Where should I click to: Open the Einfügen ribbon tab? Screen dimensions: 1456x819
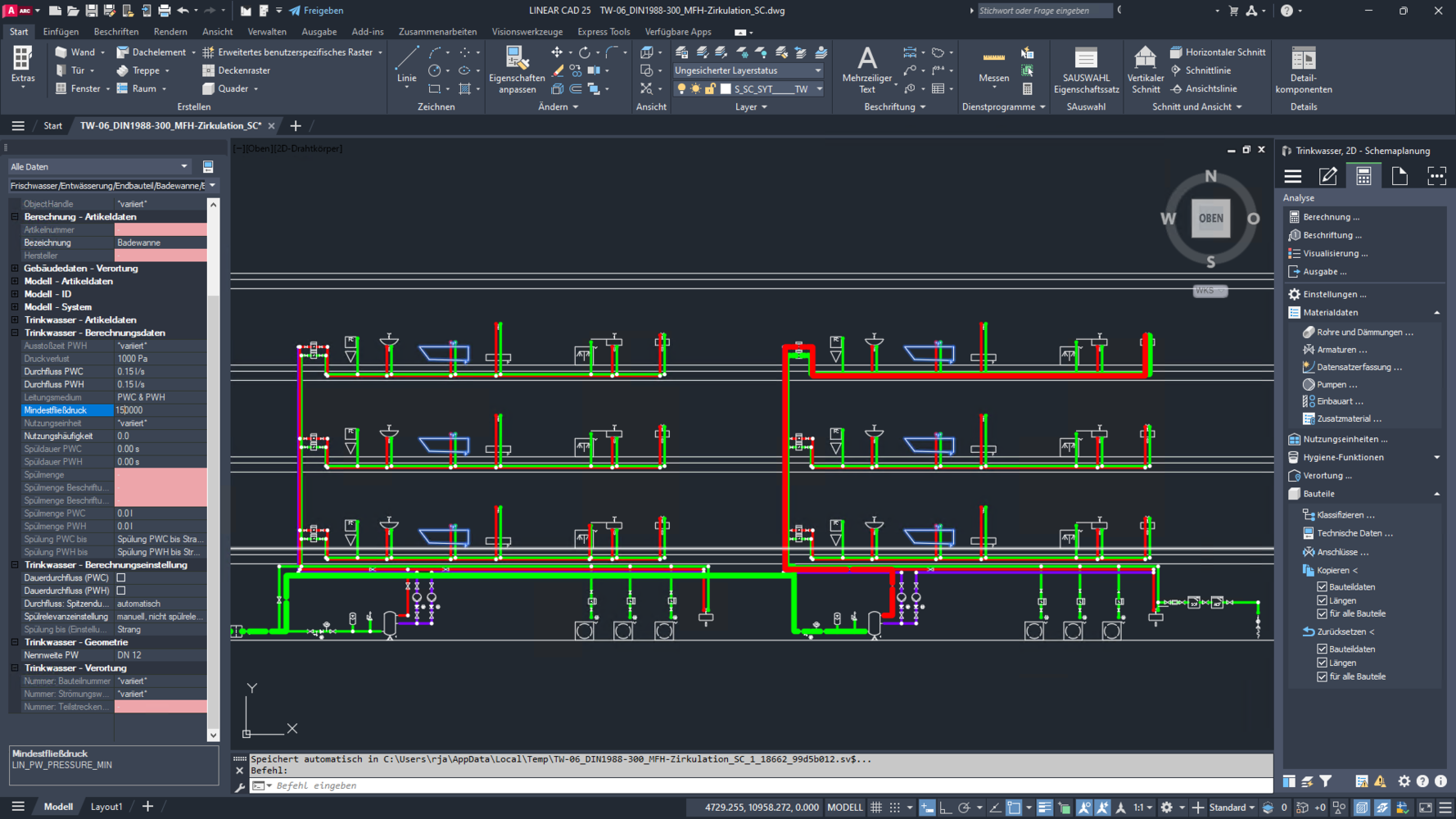pos(61,32)
